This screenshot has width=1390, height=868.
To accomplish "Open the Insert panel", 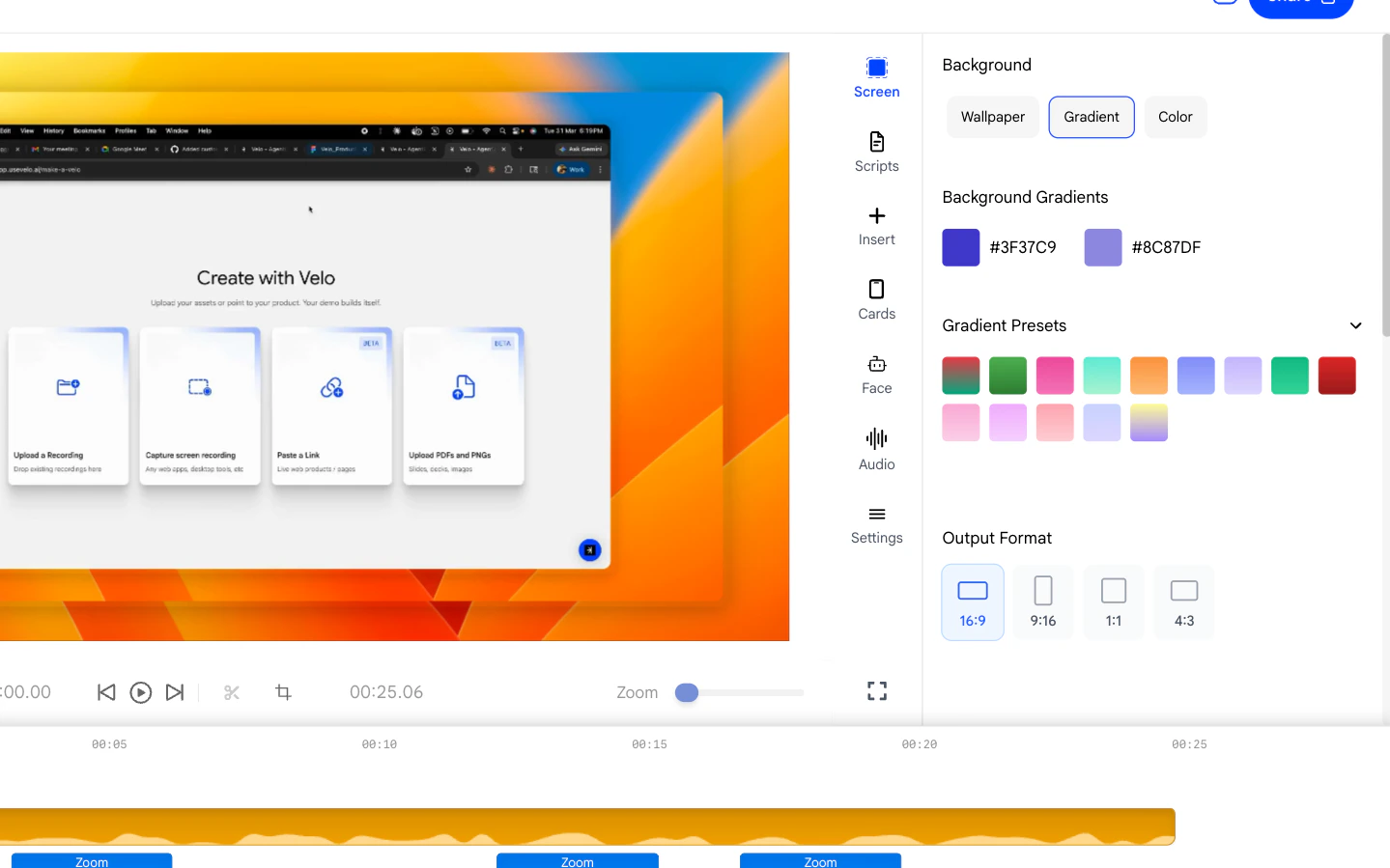I will point(876,226).
